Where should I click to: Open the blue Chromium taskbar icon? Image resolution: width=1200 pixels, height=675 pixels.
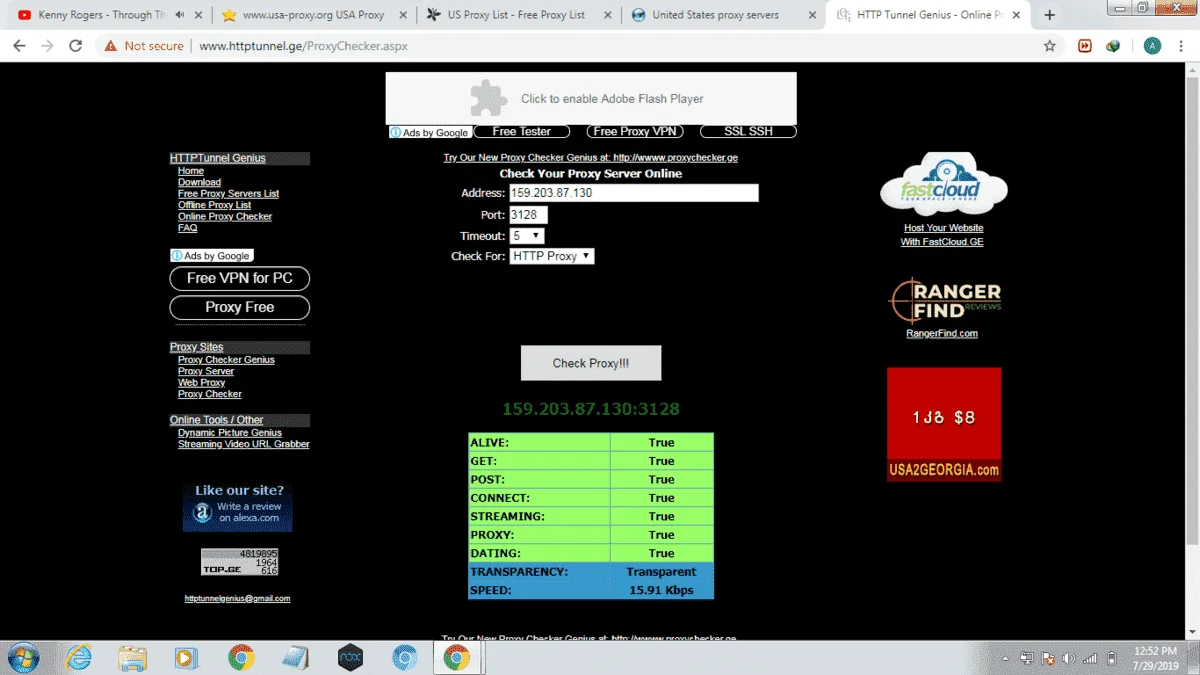(404, 657)
